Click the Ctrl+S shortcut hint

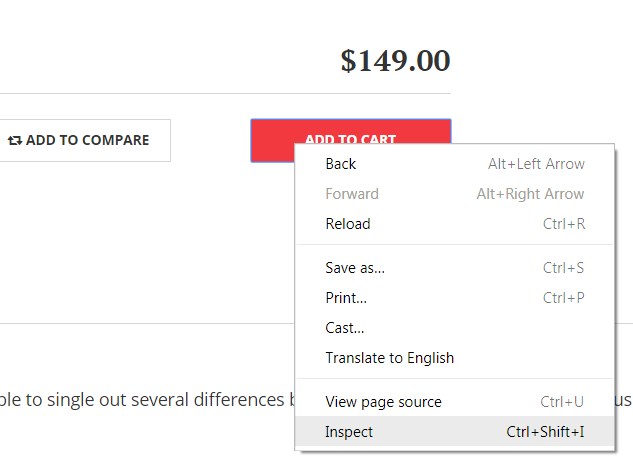tap(564, 268)
